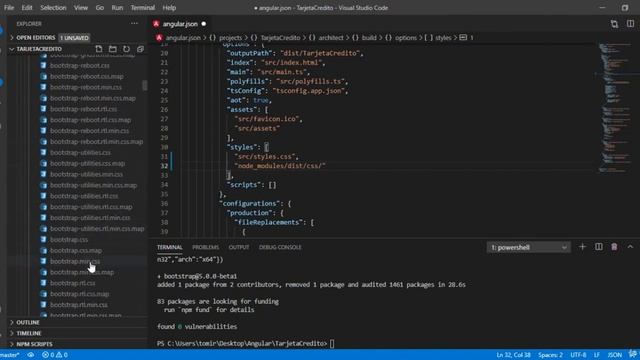Change indentation via Spaces: 2
This screenshot has width=640, height=360.
click(x=550, y=355)
